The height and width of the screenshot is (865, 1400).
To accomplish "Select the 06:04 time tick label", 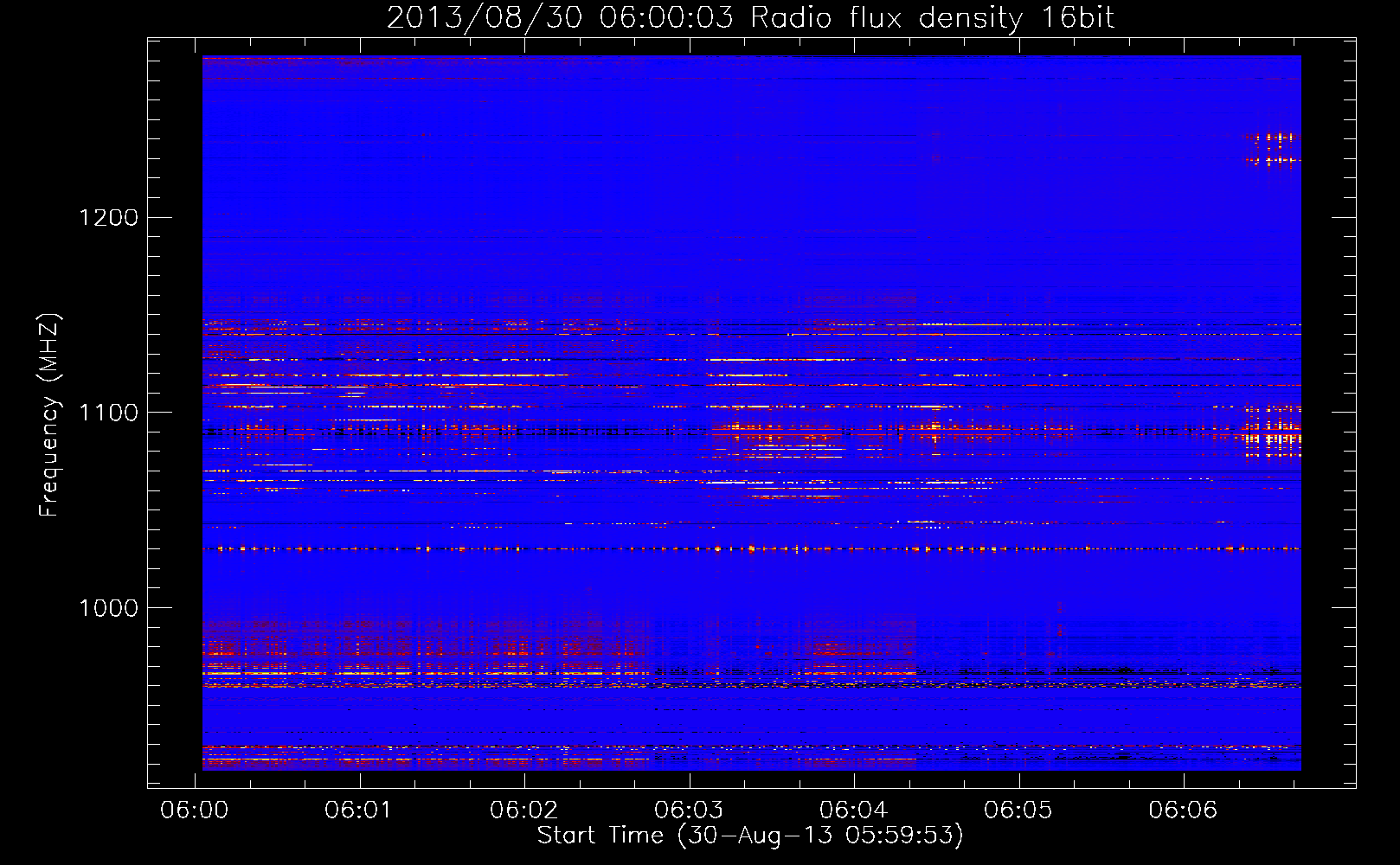I will (854, 811).
